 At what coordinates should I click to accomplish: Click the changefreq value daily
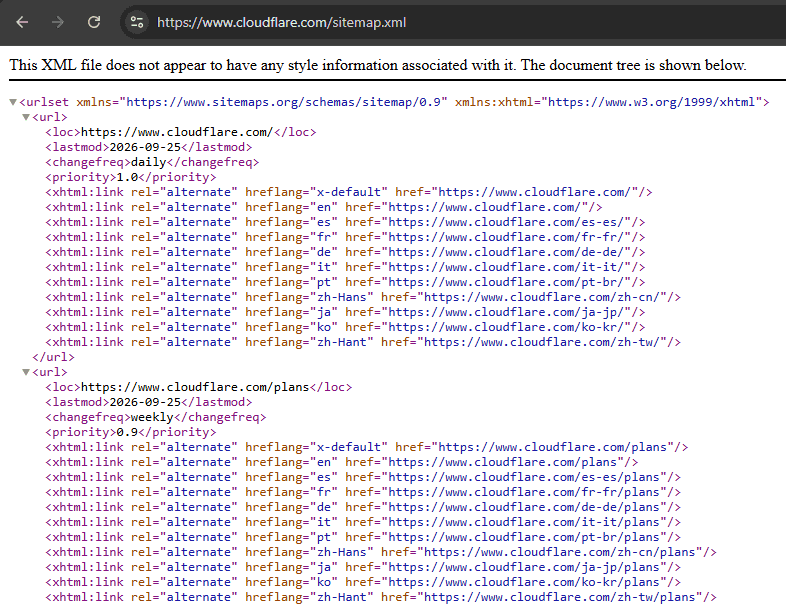[x=148, y=162]
